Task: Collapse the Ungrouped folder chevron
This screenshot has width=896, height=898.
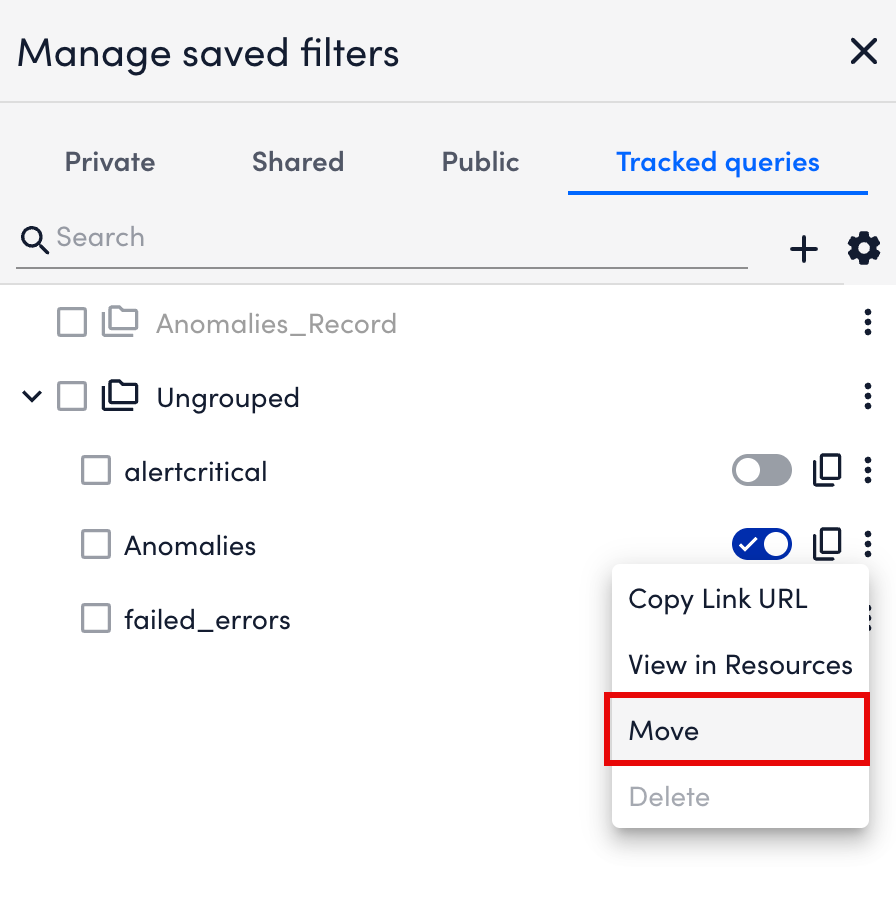Action: pos(31,396)
